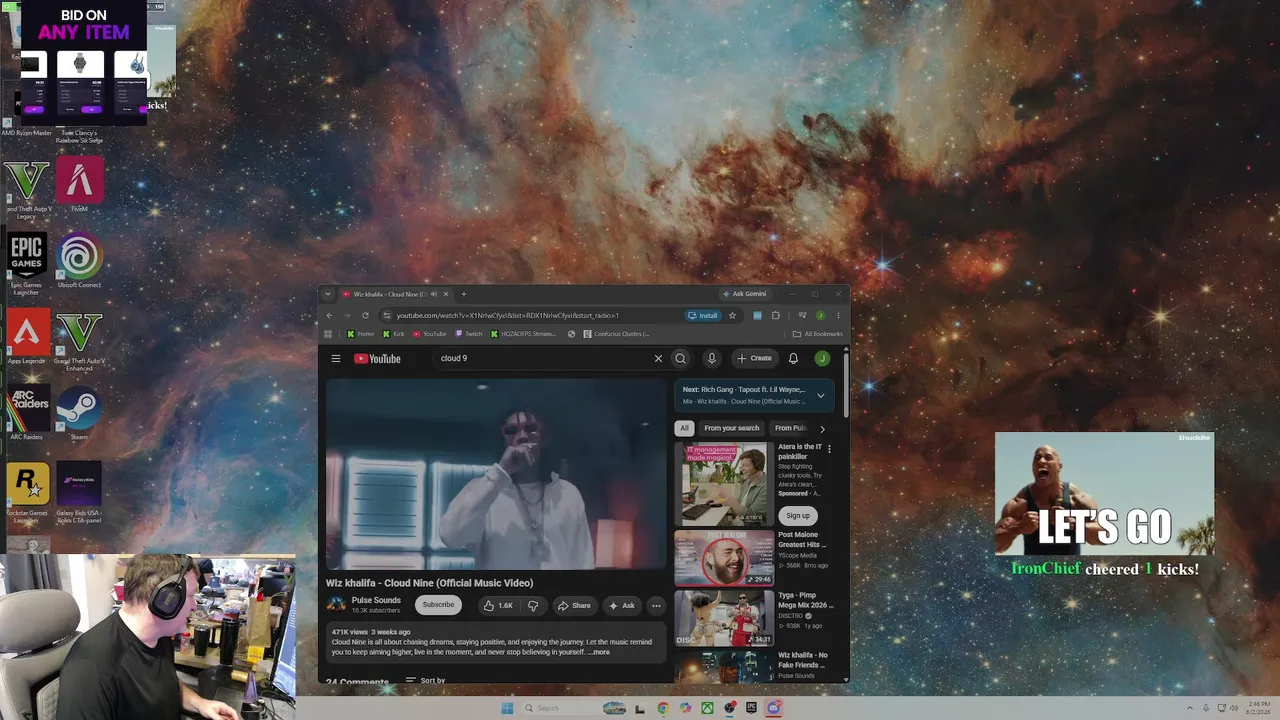Image resolution: width=1280 pixels, height=720 pixels.
Task: Open the YouTube bookmark in bookmarks bar
Action: click(x=430, y=334)
